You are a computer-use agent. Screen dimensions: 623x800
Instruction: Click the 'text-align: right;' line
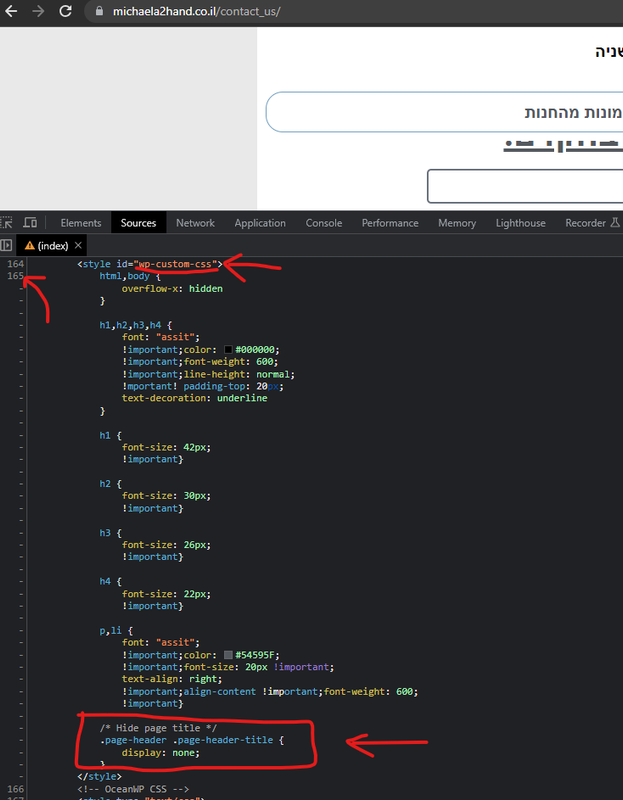pos(172,679)
